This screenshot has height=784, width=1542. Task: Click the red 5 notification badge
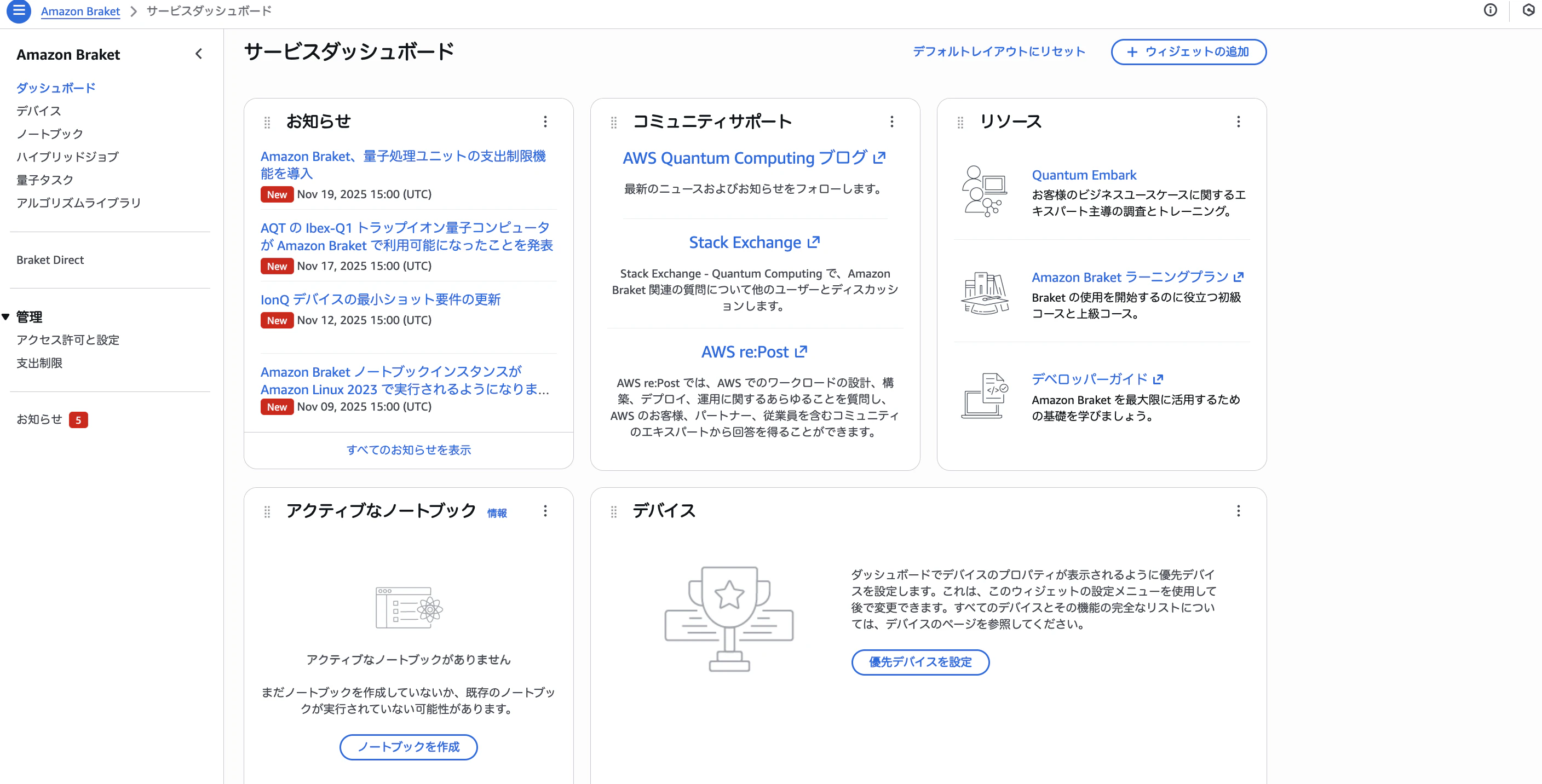78,420
